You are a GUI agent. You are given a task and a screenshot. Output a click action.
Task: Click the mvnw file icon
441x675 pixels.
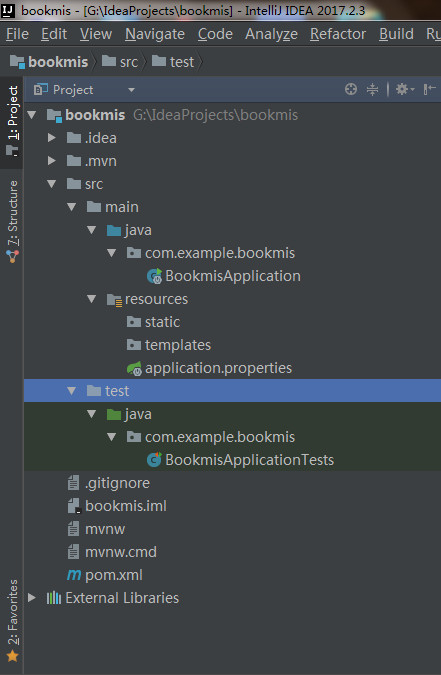pos(73,529)
